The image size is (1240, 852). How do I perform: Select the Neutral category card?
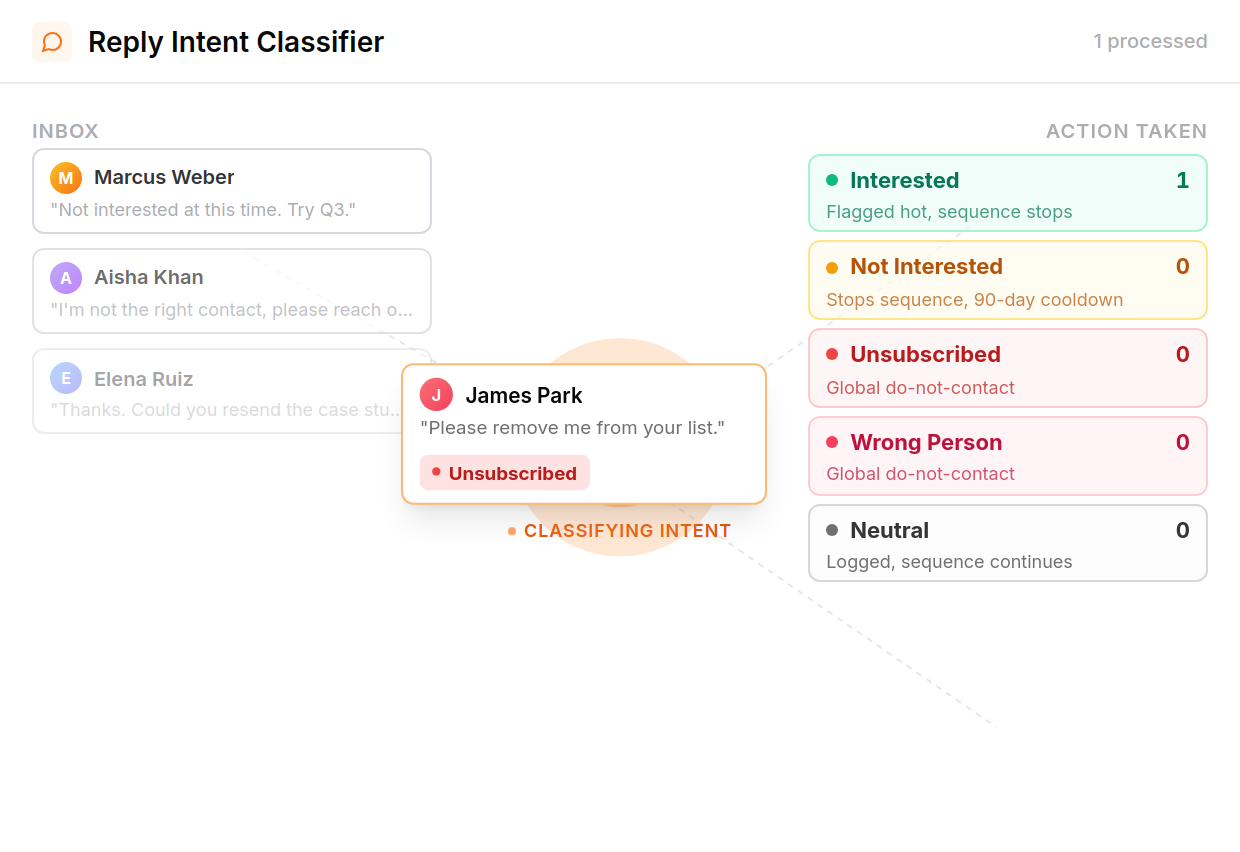[1008, 543]
